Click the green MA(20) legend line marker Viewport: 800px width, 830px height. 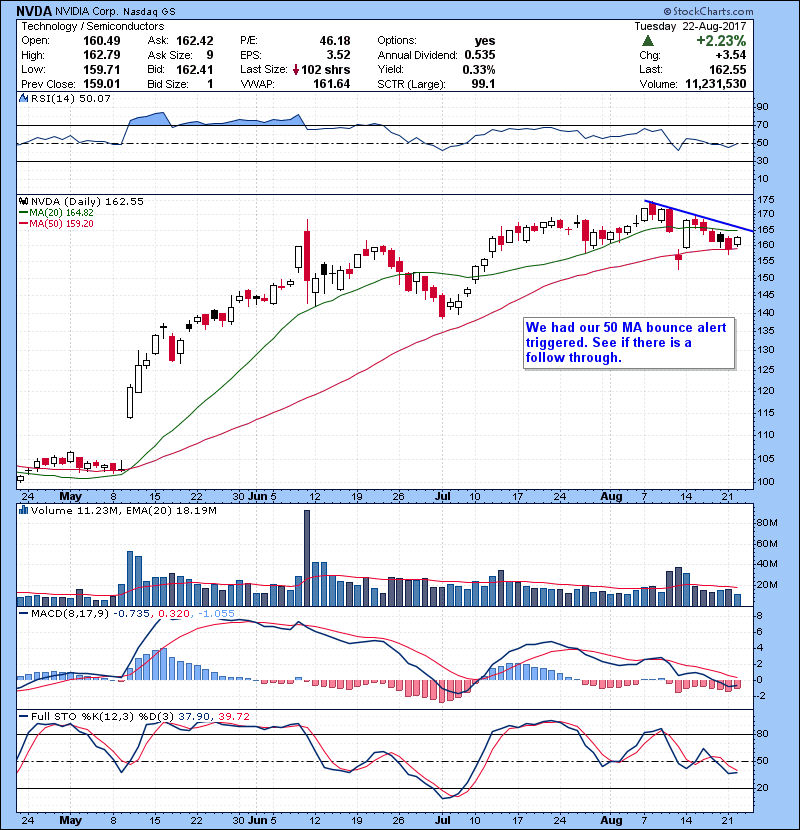[24, 213]
